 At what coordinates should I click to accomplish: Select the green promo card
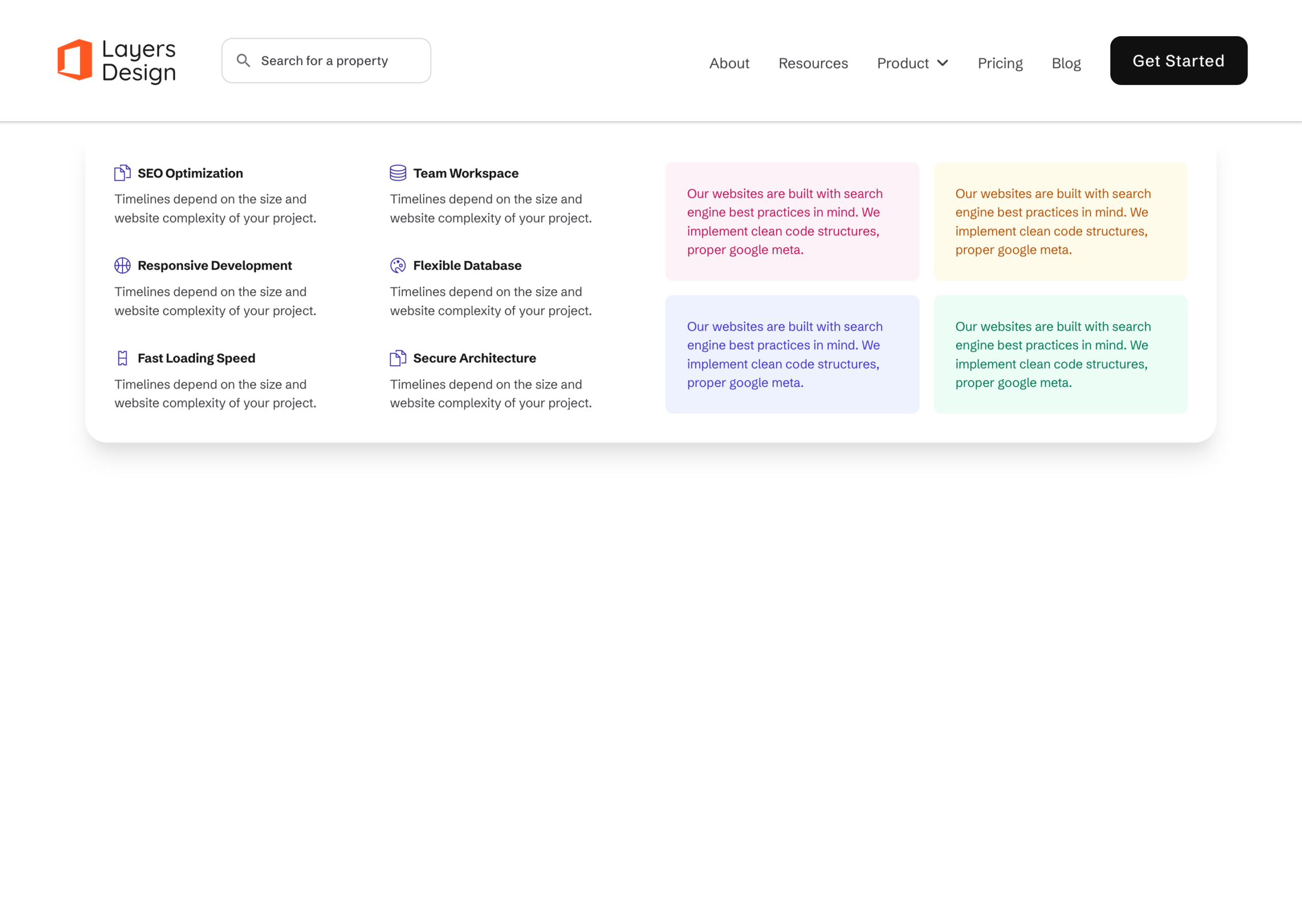(1060, 354)
